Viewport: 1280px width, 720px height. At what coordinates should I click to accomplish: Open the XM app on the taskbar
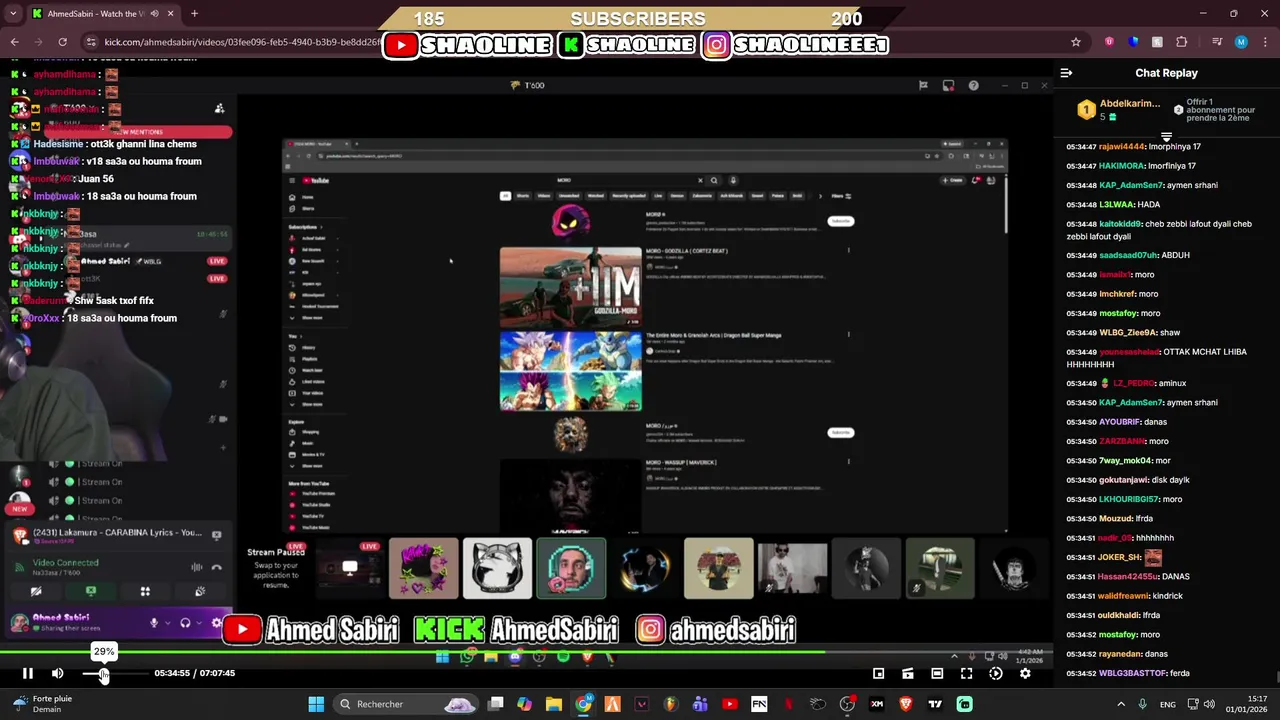click(x=877, y=704)
